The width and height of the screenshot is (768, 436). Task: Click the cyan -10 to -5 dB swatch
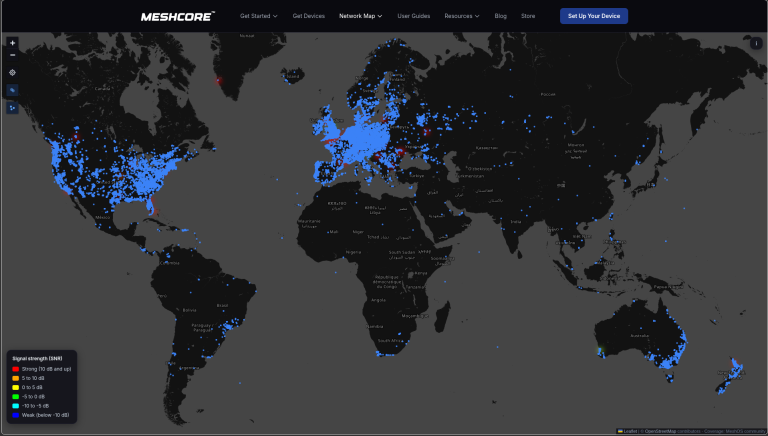point(16,406)
